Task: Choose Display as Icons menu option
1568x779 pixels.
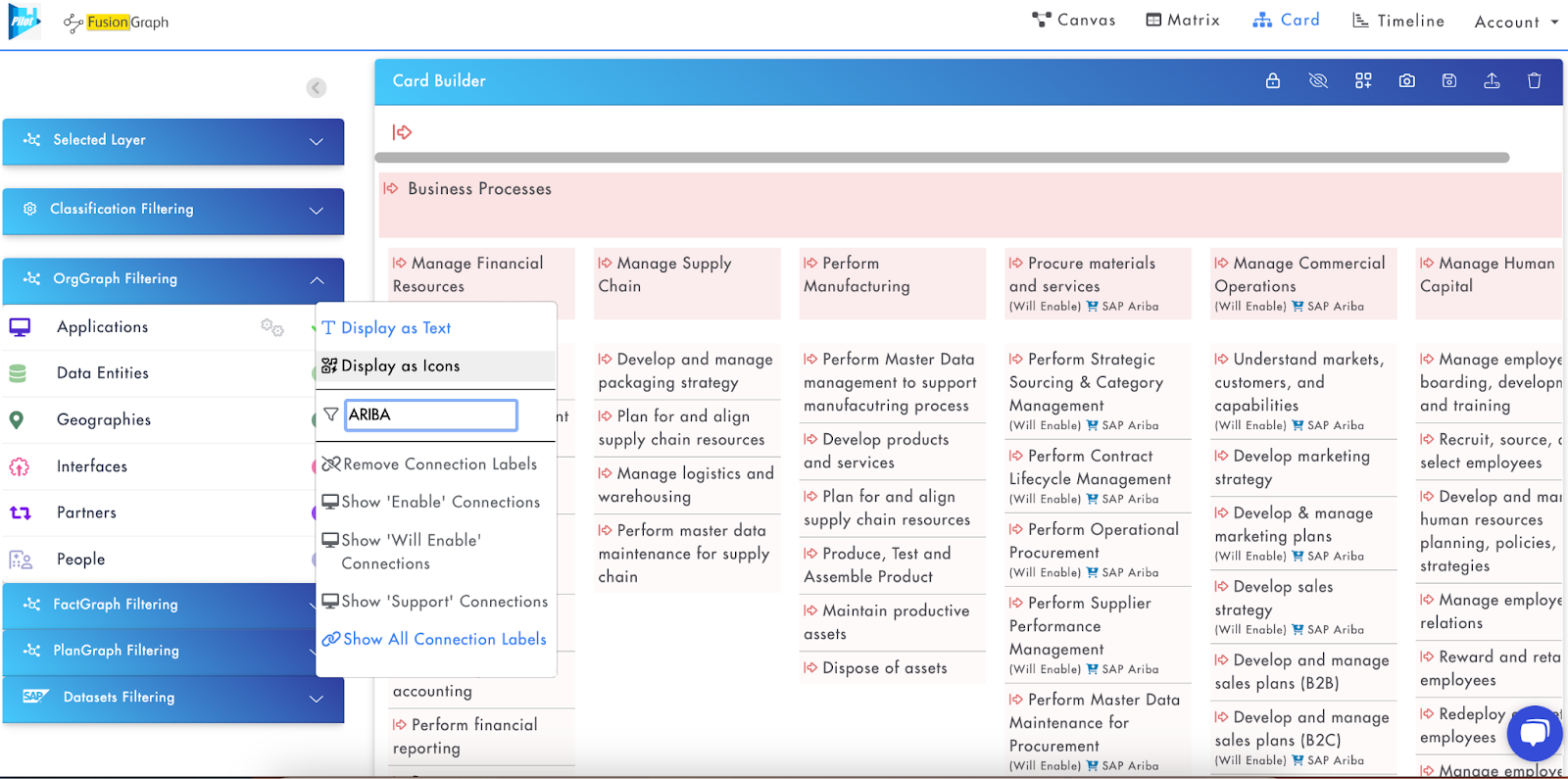Action: tap(436, 366)
